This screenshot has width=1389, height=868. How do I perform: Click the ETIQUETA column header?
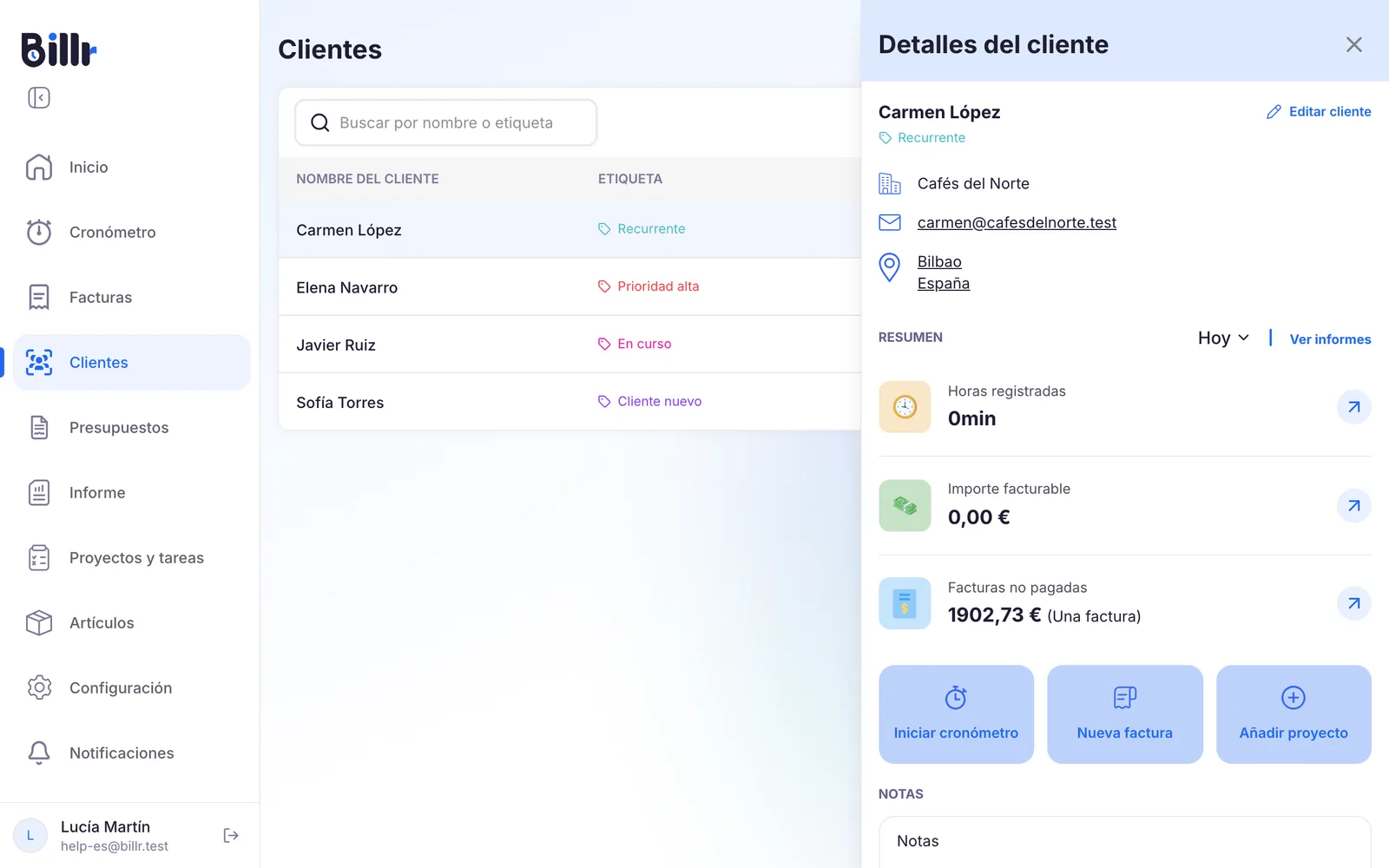pyautogui.click(x=630, y=179)
